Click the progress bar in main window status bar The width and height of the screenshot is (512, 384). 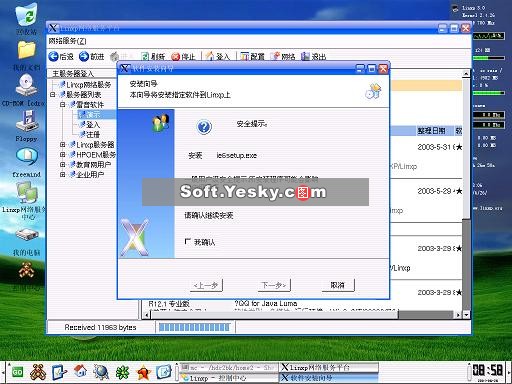195,327
